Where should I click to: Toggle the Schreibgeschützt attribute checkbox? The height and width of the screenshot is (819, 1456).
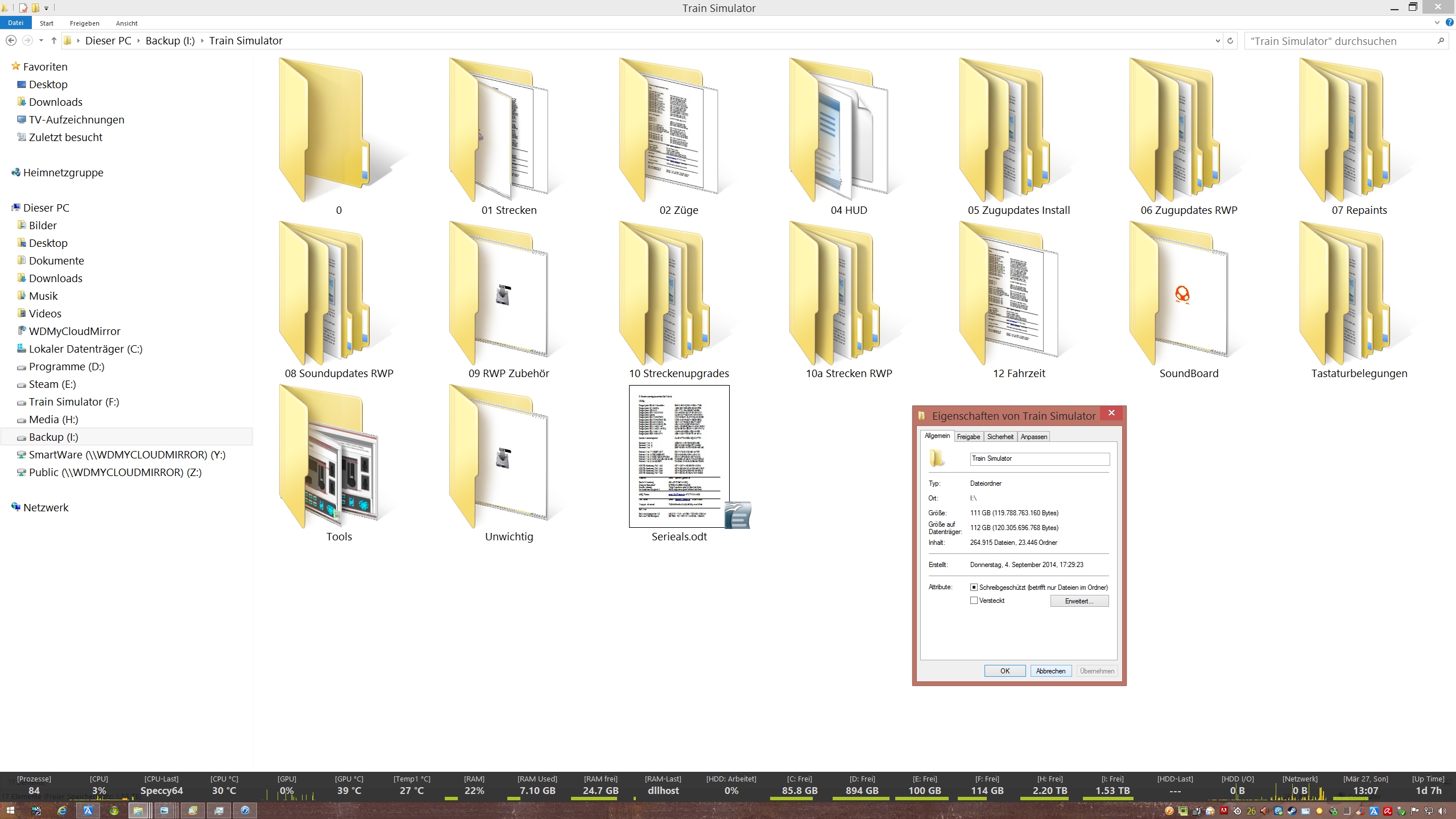[974, 587]
